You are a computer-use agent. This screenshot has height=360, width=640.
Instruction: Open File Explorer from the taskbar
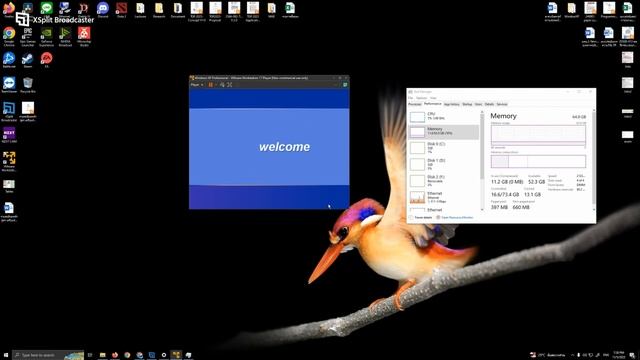[x=102, y=355]
